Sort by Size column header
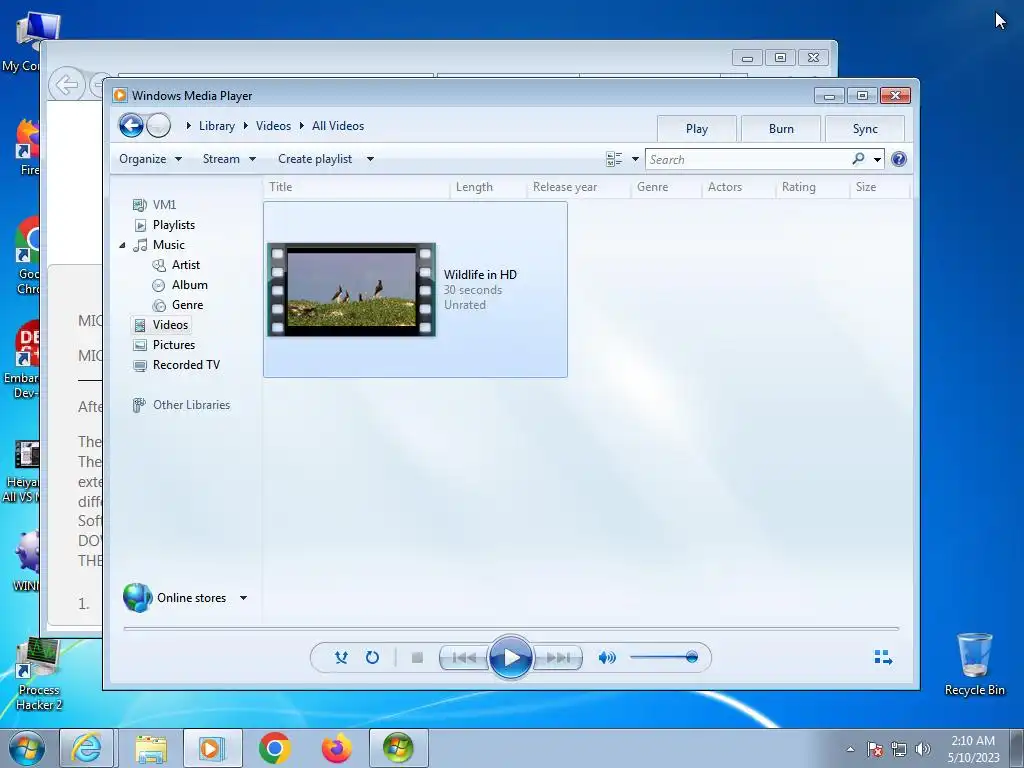 tap(879, 187)
